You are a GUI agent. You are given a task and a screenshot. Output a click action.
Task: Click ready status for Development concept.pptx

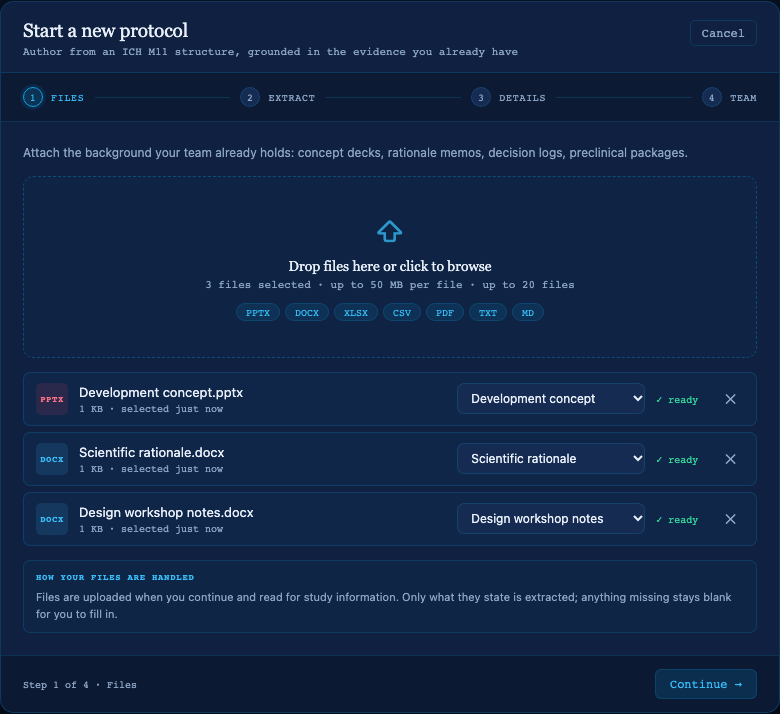677,400
